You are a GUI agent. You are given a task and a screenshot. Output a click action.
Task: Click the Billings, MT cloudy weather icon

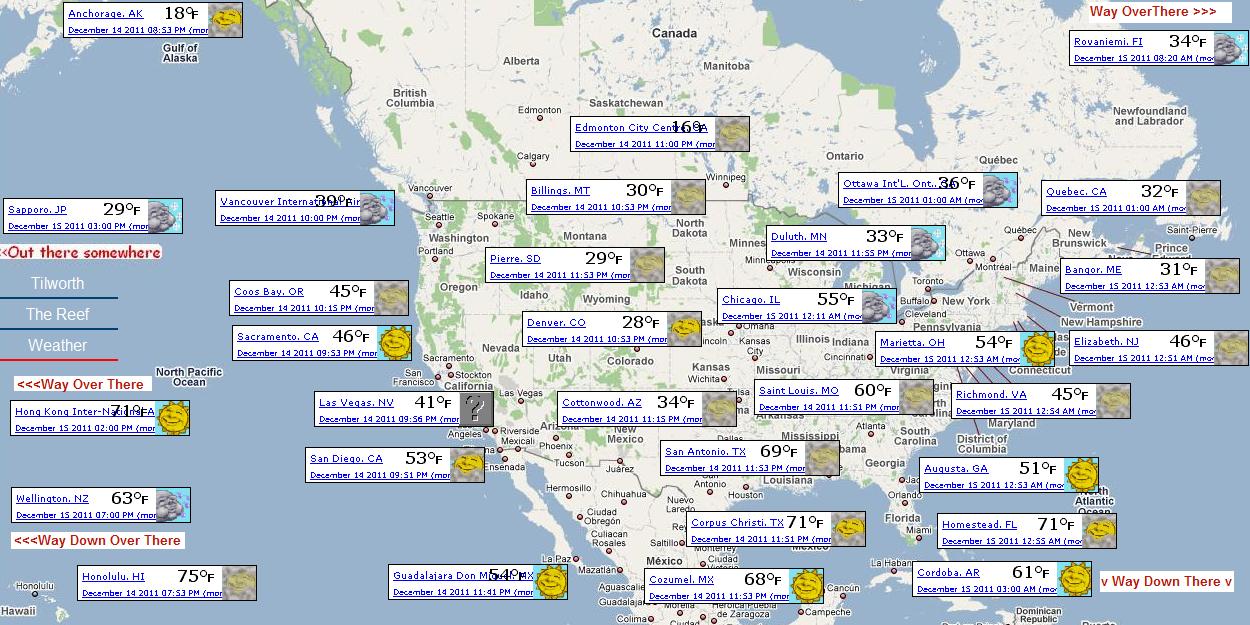click(x=688, y=197)
